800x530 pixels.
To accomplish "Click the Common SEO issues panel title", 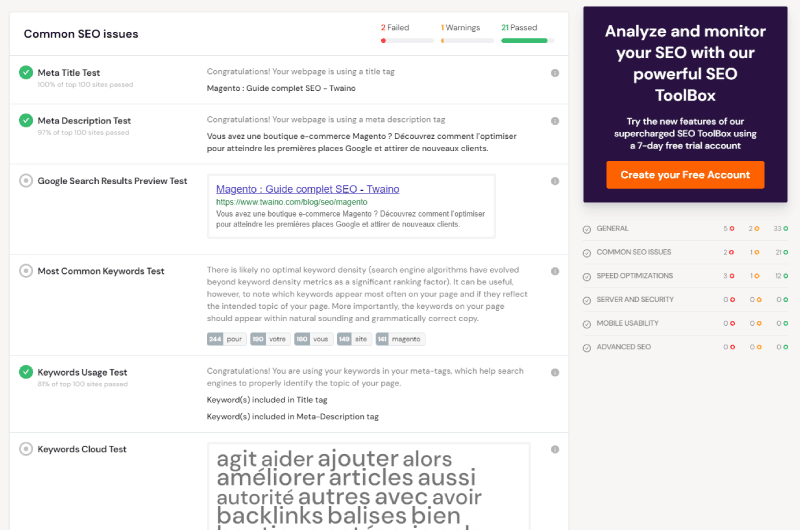I will [x=81, y=34].
